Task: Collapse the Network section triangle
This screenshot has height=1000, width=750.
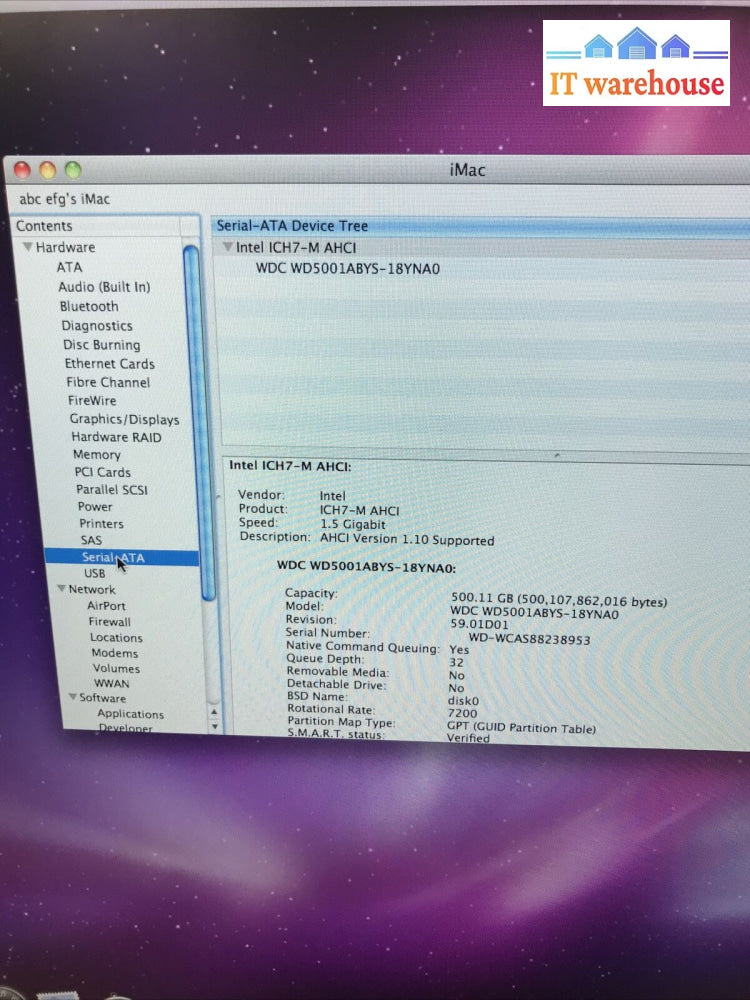Action: click(x=62, y=589)
